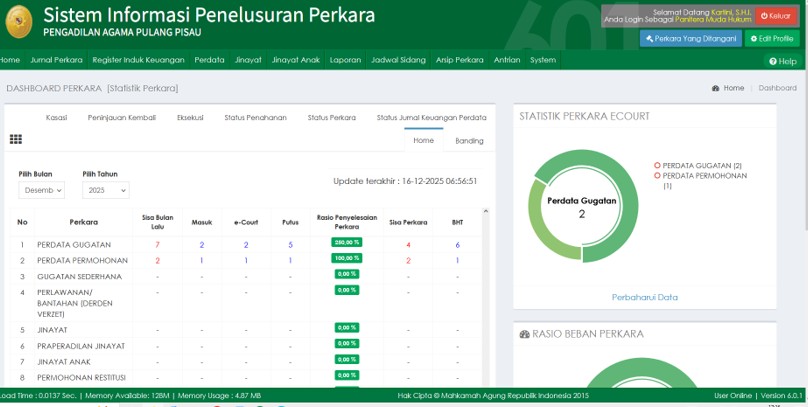Open the System menu
Screen dimensions: 808x407
pos(543,60)
